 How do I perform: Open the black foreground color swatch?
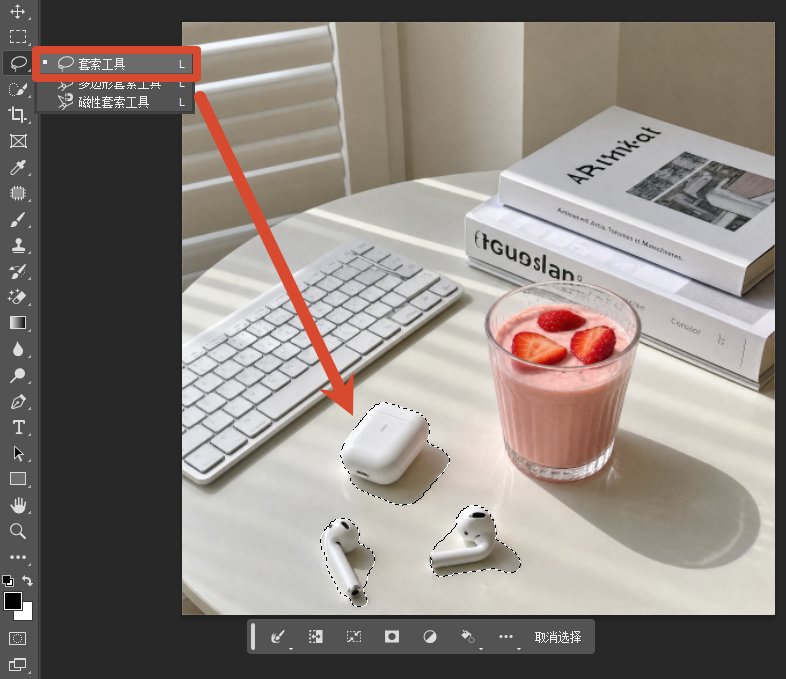pos(13,601)
